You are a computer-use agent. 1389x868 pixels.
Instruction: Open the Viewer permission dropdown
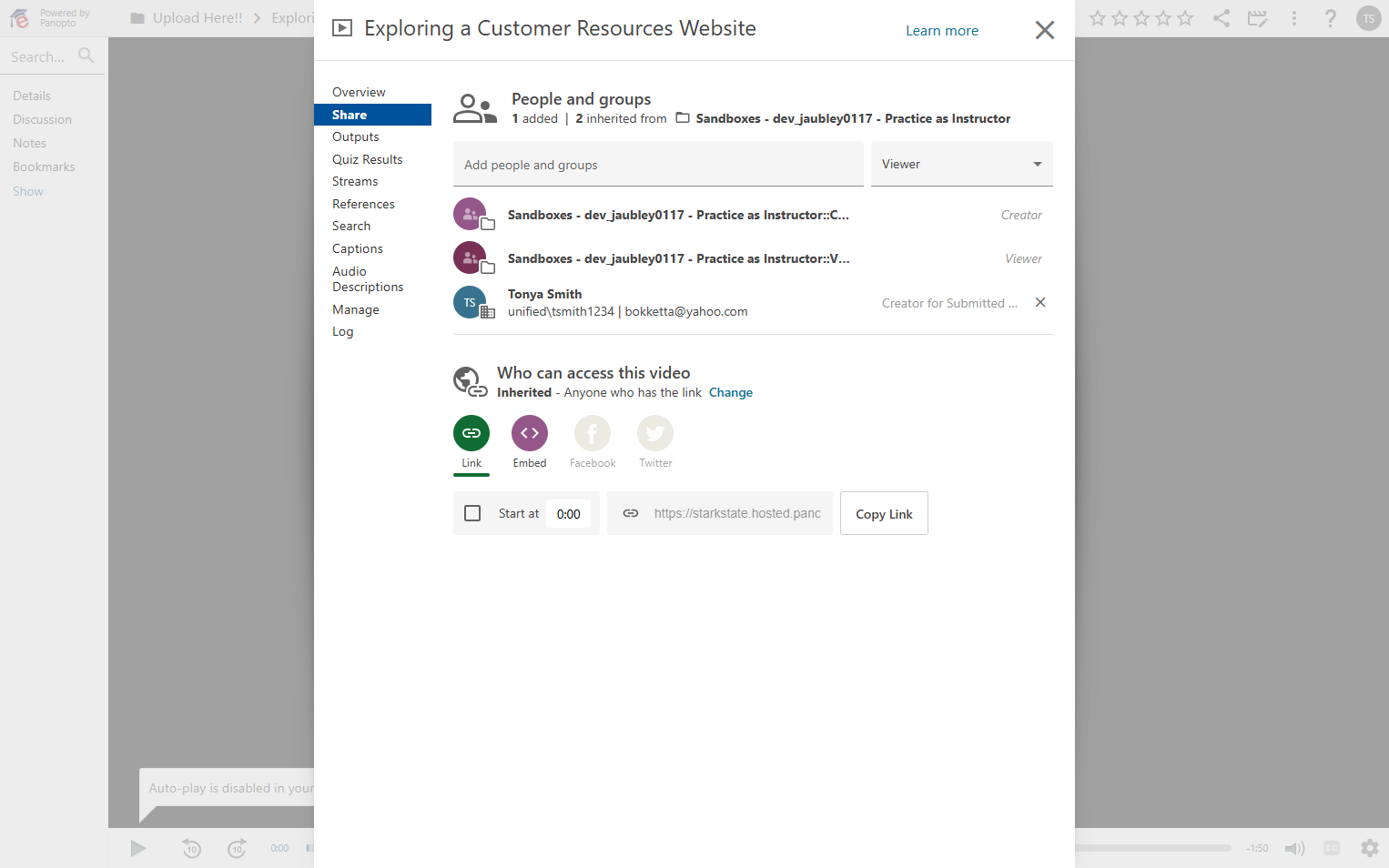(x=962, y=164)
